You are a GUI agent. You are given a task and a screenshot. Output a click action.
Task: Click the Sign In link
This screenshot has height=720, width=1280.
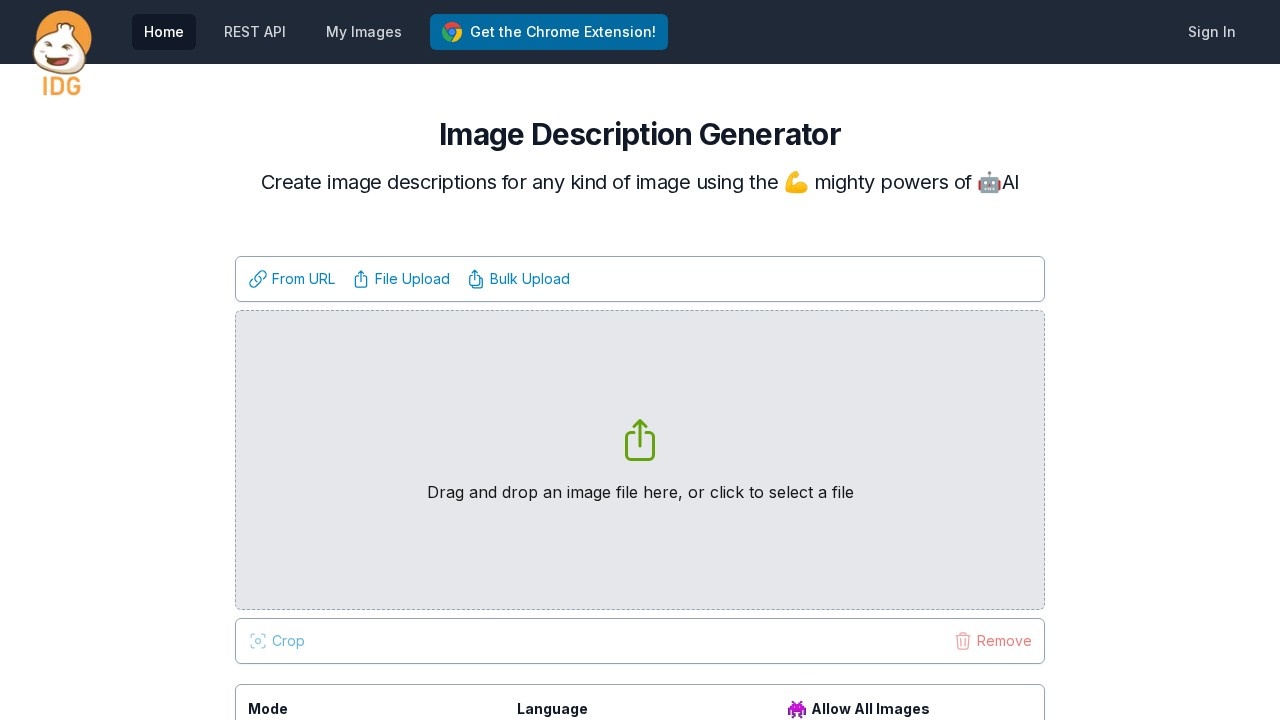pos(1211,32)
